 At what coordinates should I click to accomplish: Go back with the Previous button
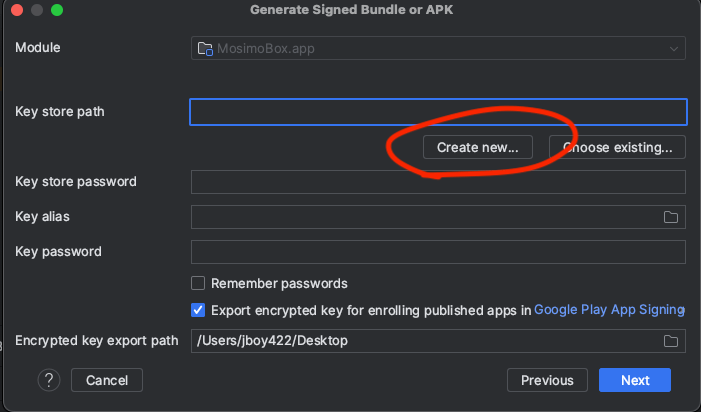(x=547, y=380)
